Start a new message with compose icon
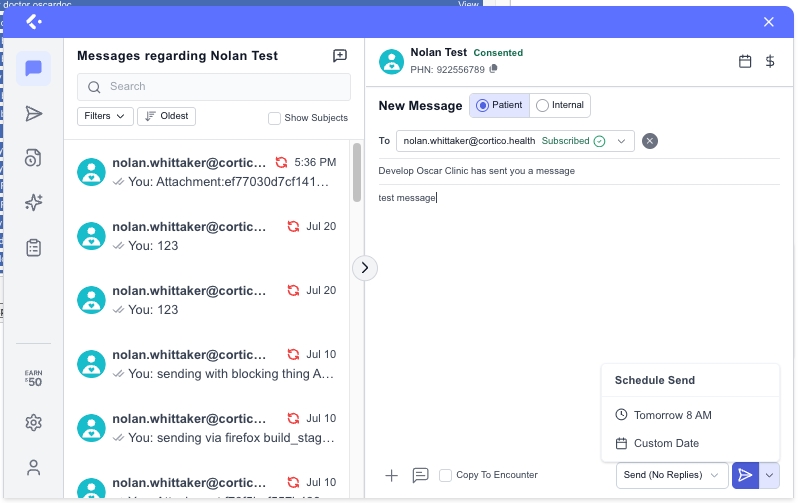The width and height of the screenshot is (808, 503). tap(340, 56)
